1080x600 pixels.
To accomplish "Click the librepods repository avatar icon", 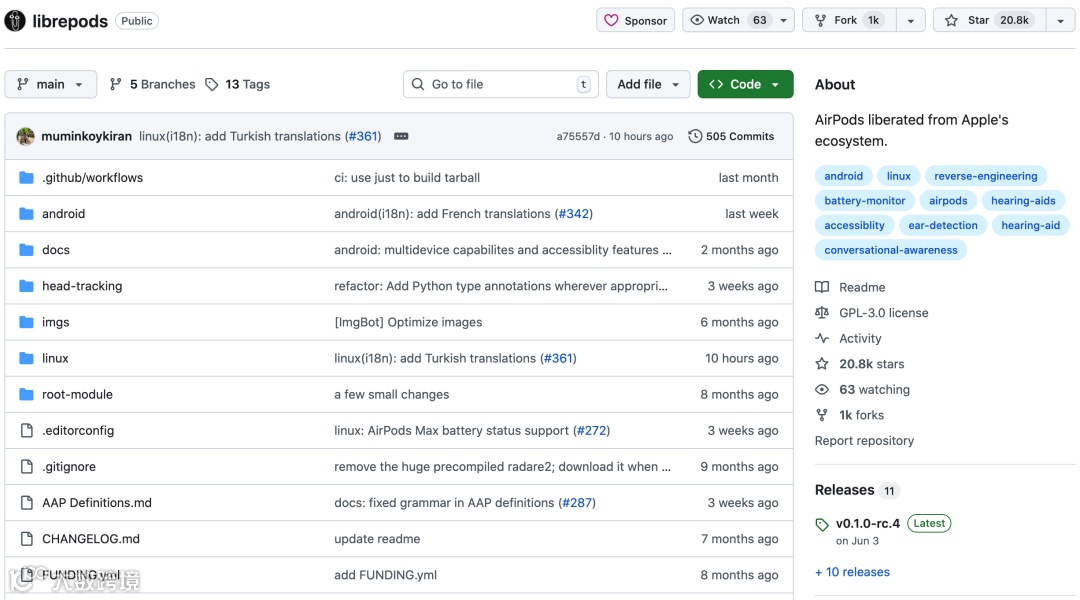I will click(15, 20).
